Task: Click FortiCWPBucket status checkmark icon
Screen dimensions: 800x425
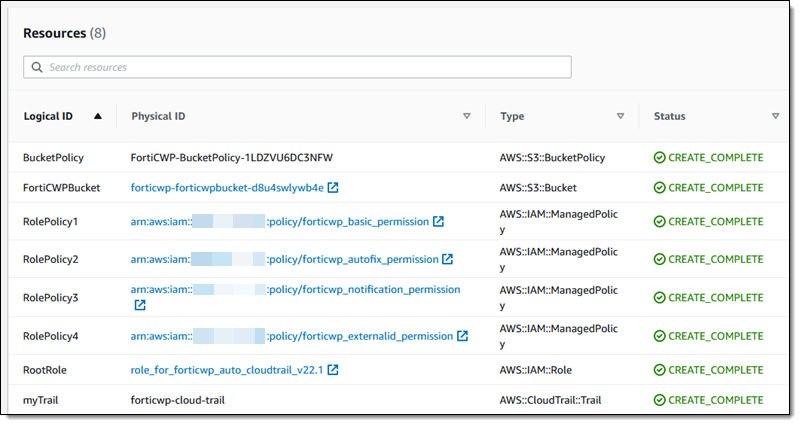Action: 659,188
